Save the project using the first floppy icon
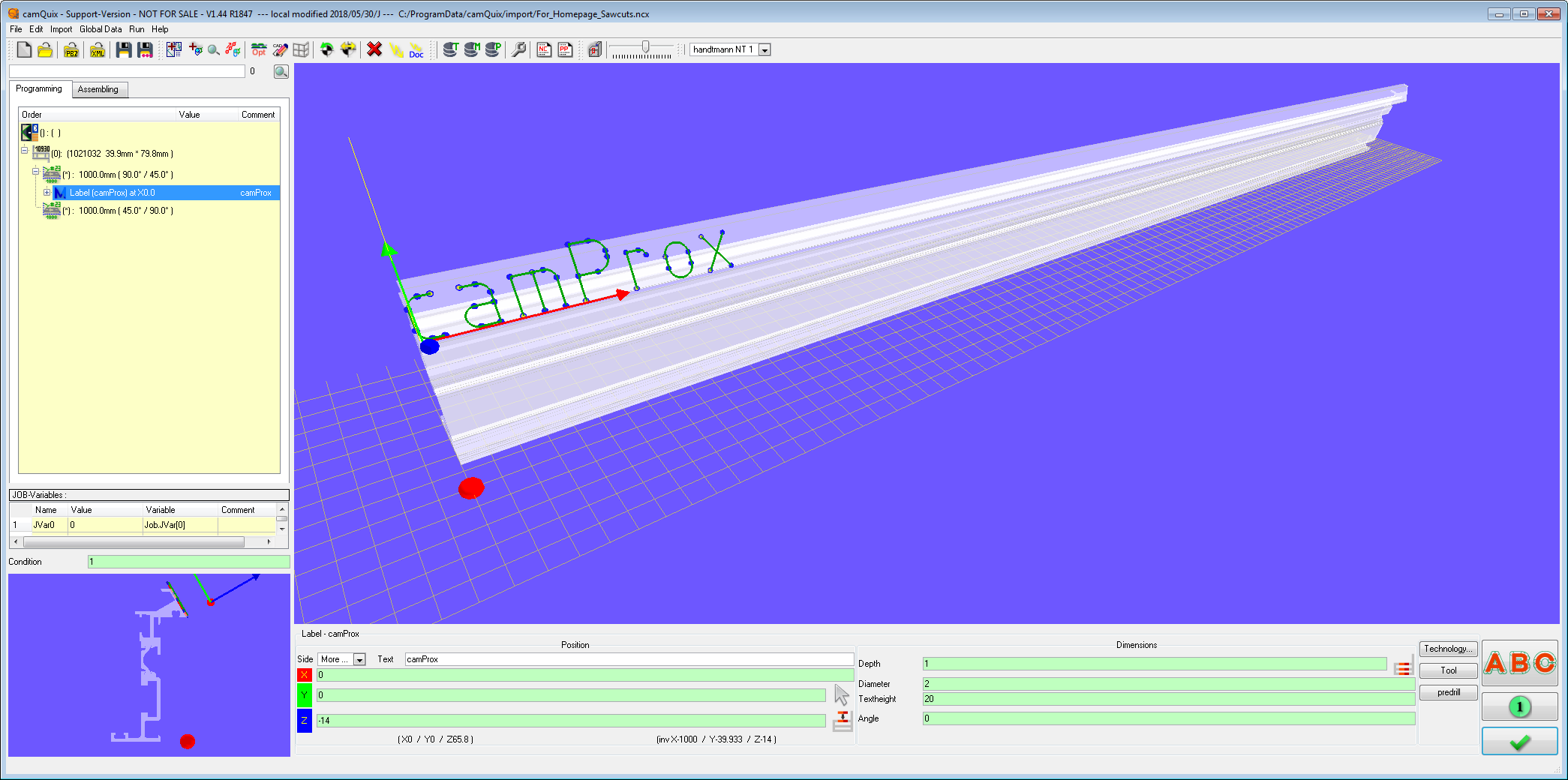 (x=124, y=49)
